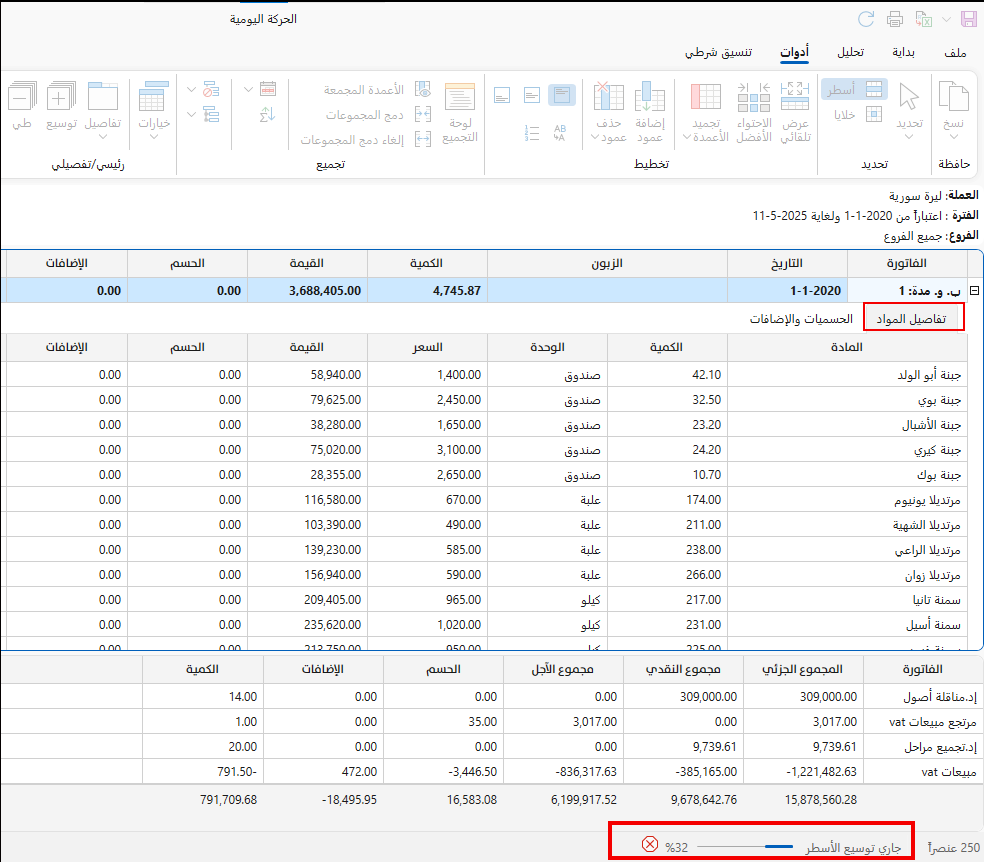
Task: Click دمج المجموعات merge groups
Action: pyautogui.click(x=379, y=115)
